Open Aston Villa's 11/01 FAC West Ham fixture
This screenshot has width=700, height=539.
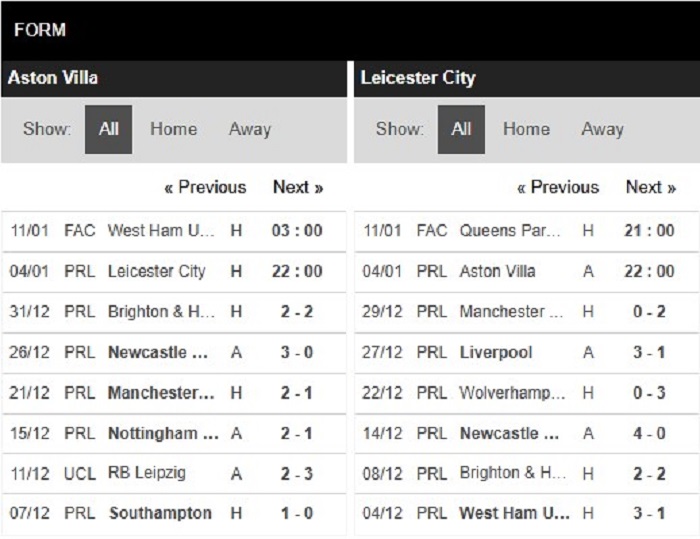pos(174,231)
